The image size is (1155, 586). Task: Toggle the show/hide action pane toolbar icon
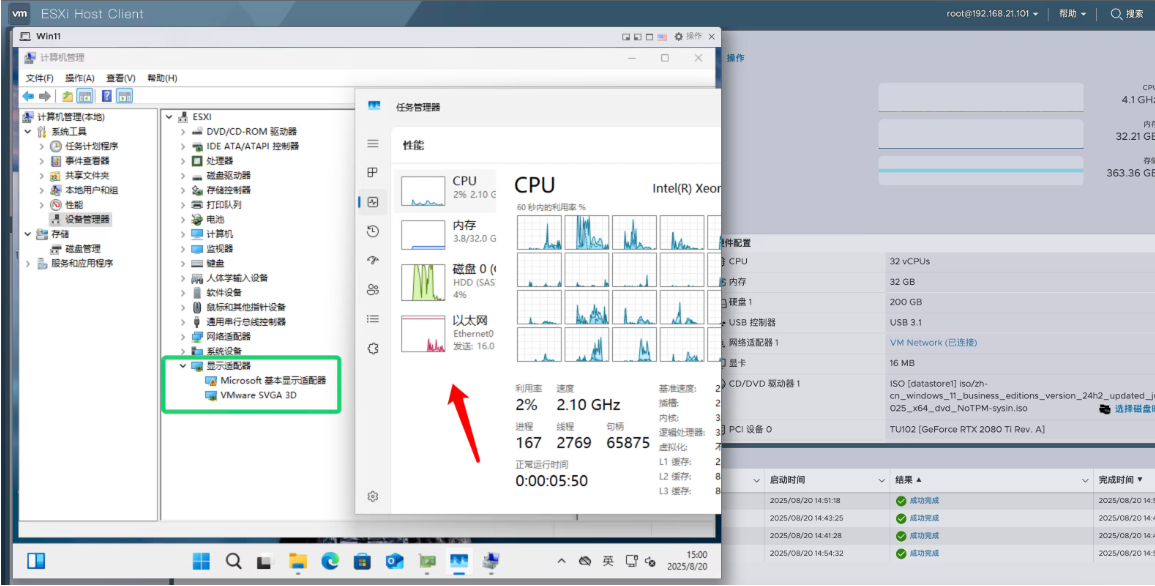coord(124,96)
